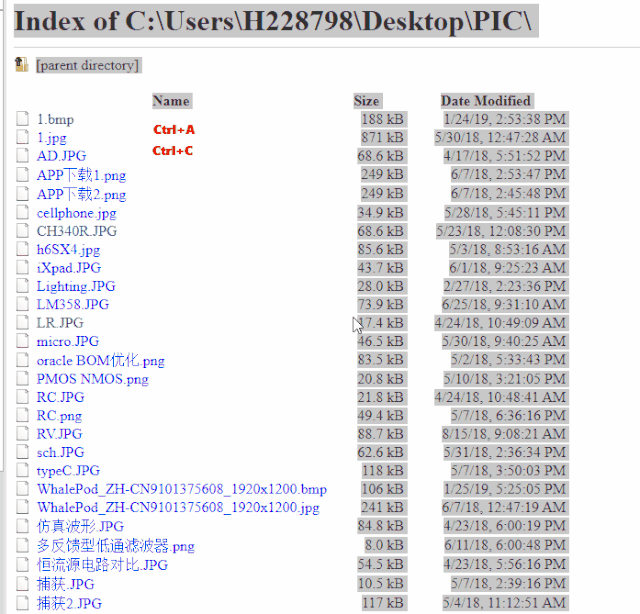640x614 pixels.
Task: Open WhalePod 1920x1200.bmp file link
Action: tap(182, 489)
